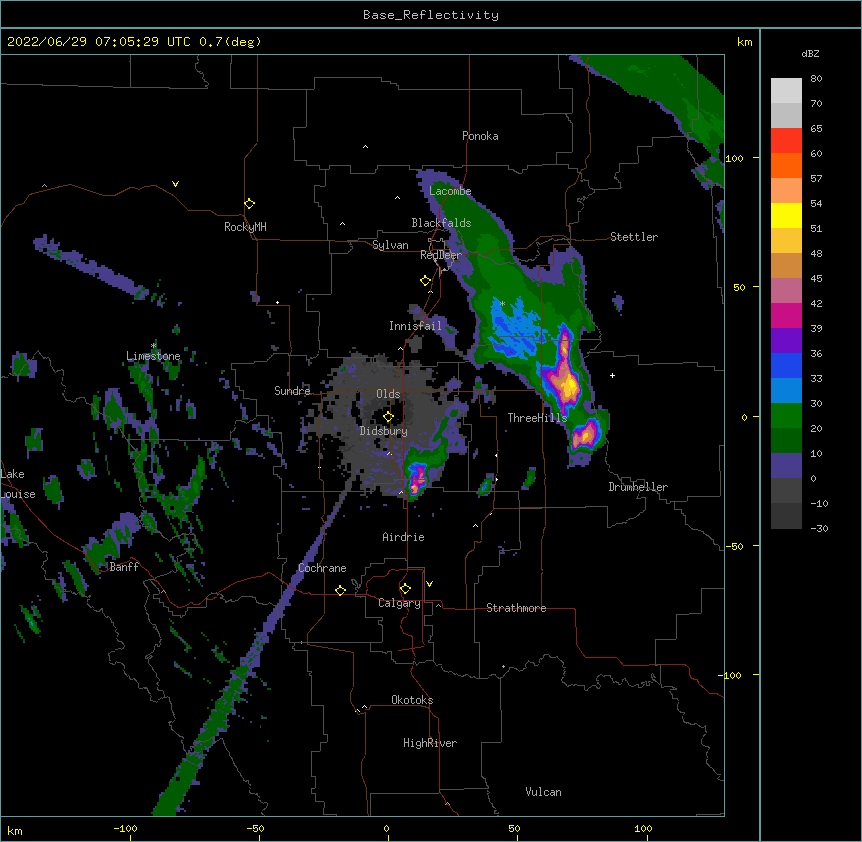
Task: Select the light gray 80 dBZ legend color
Action: click(786, 91)
